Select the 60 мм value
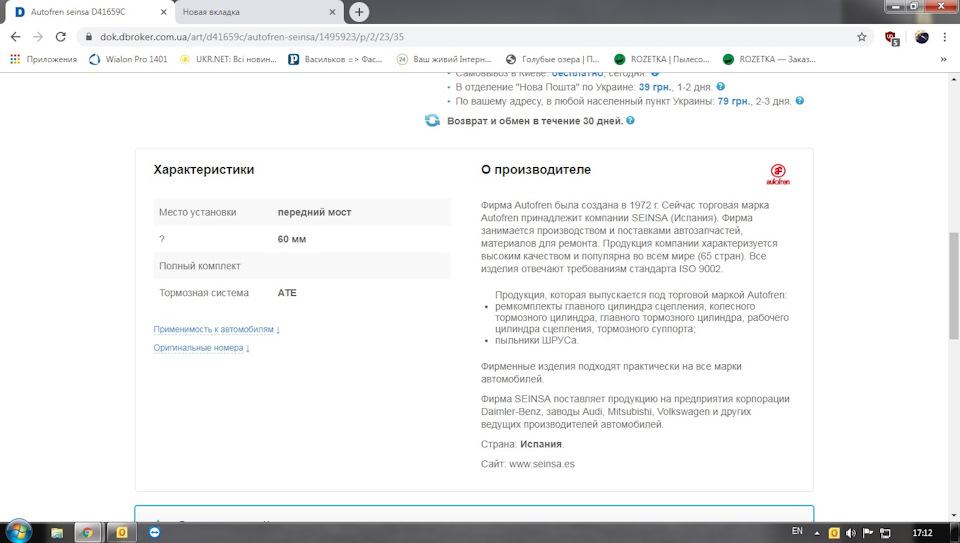960x543 pixels. coord(291,239)
